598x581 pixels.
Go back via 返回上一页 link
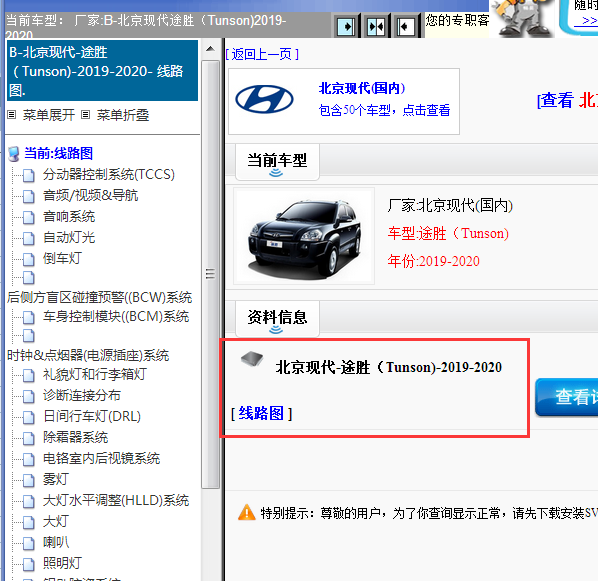pyautogui.click(x=262, y=54)
